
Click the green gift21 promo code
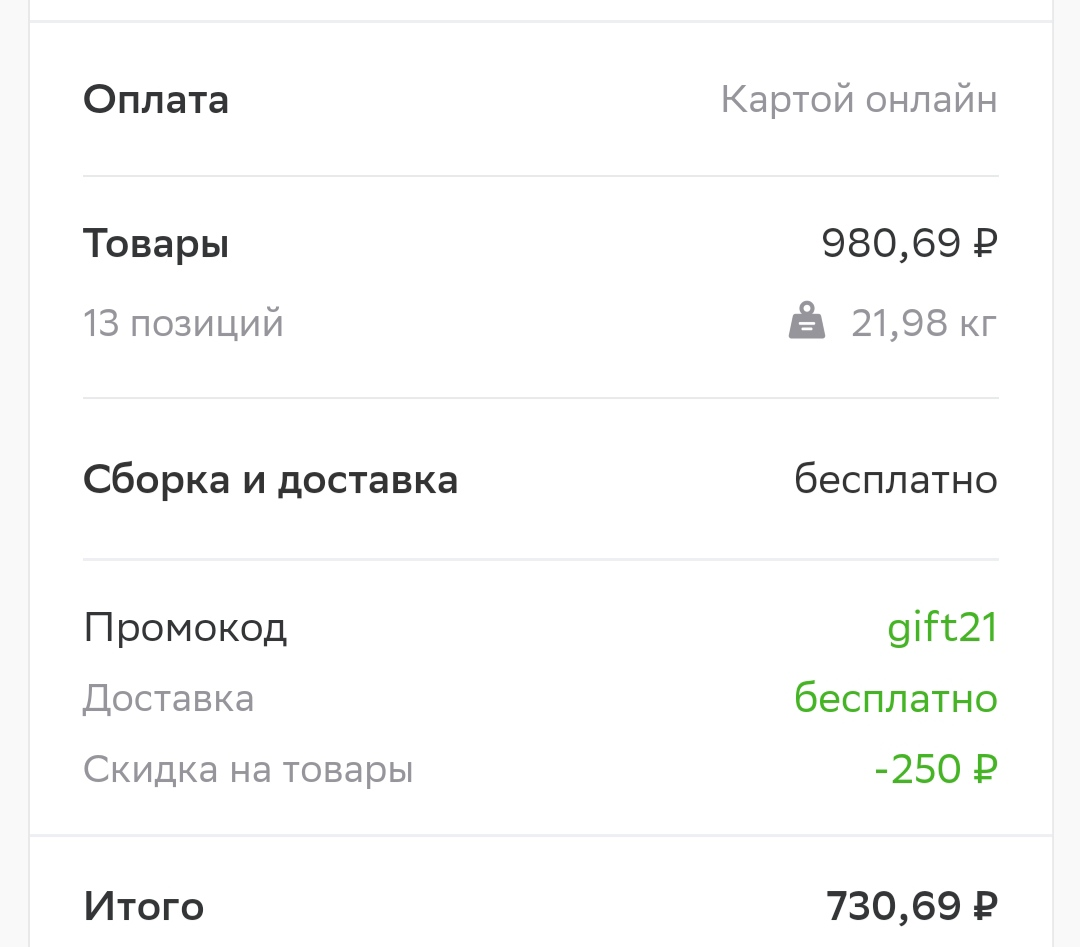[942, 629]
